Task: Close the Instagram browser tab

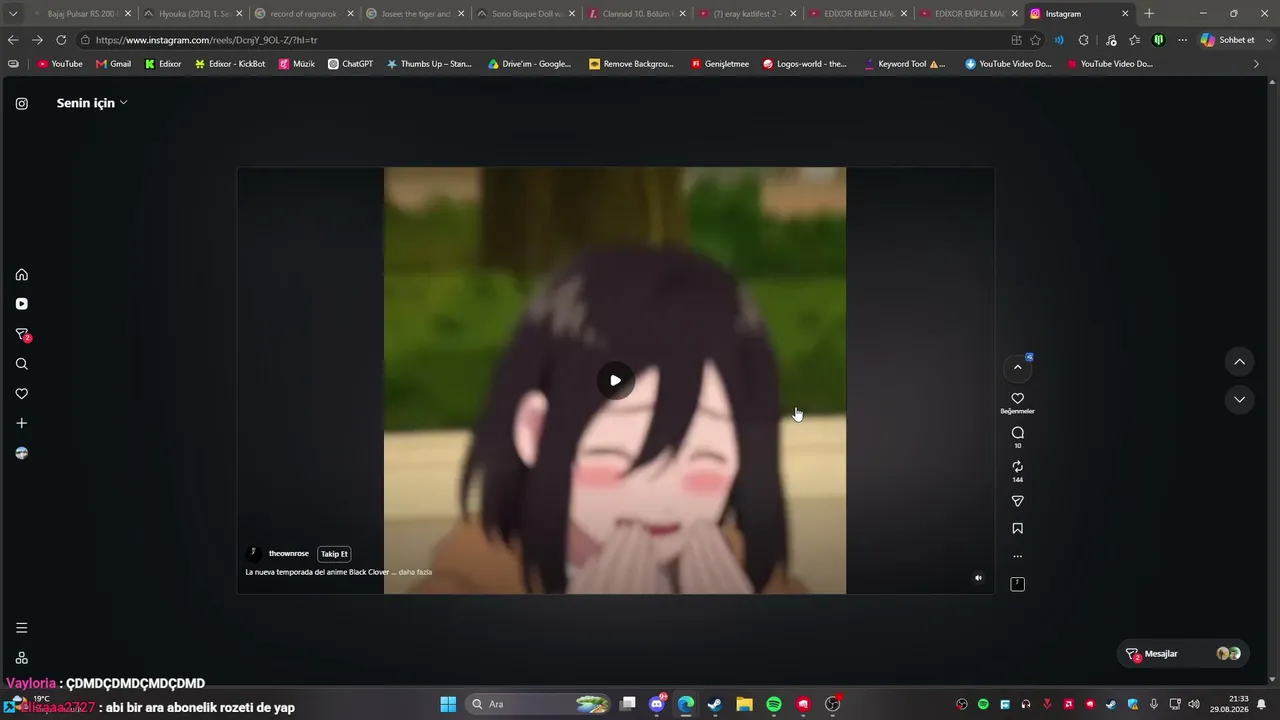Action: pos(1125,14)
